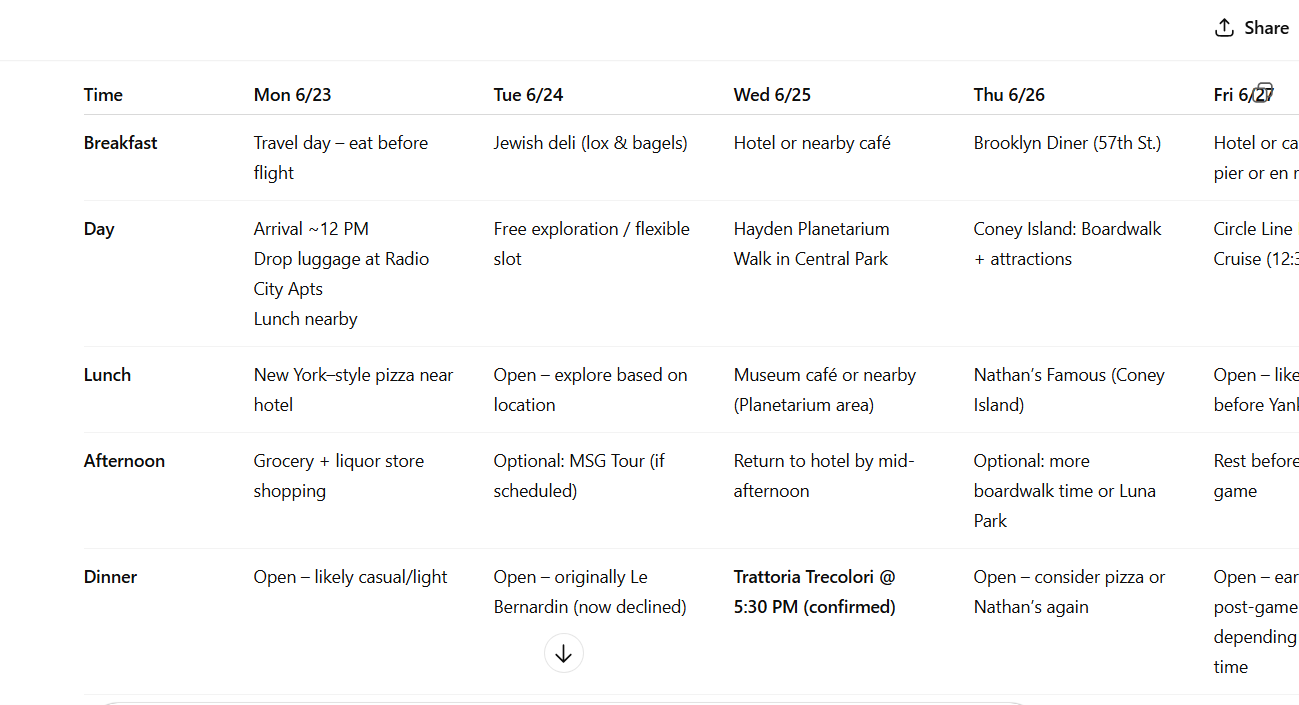1299x705 pixels.
Task: Jump to bottom with the down-arrow button
Action: [x=564, y=653]
